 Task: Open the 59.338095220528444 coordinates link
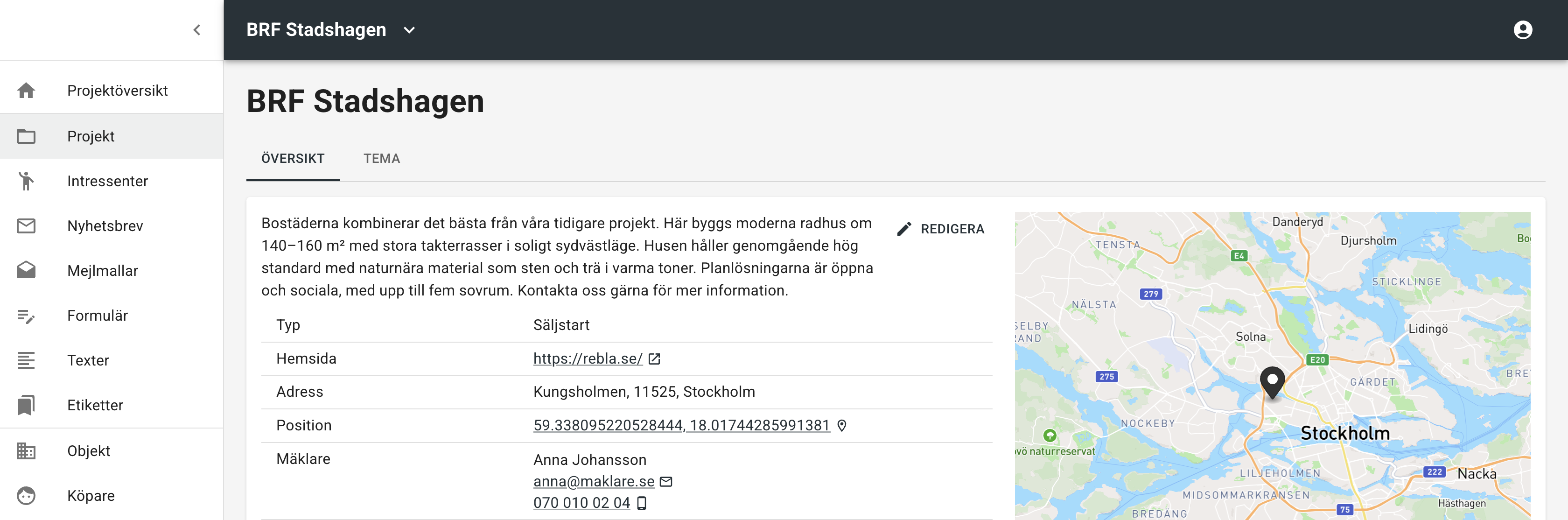pos(681,426)
